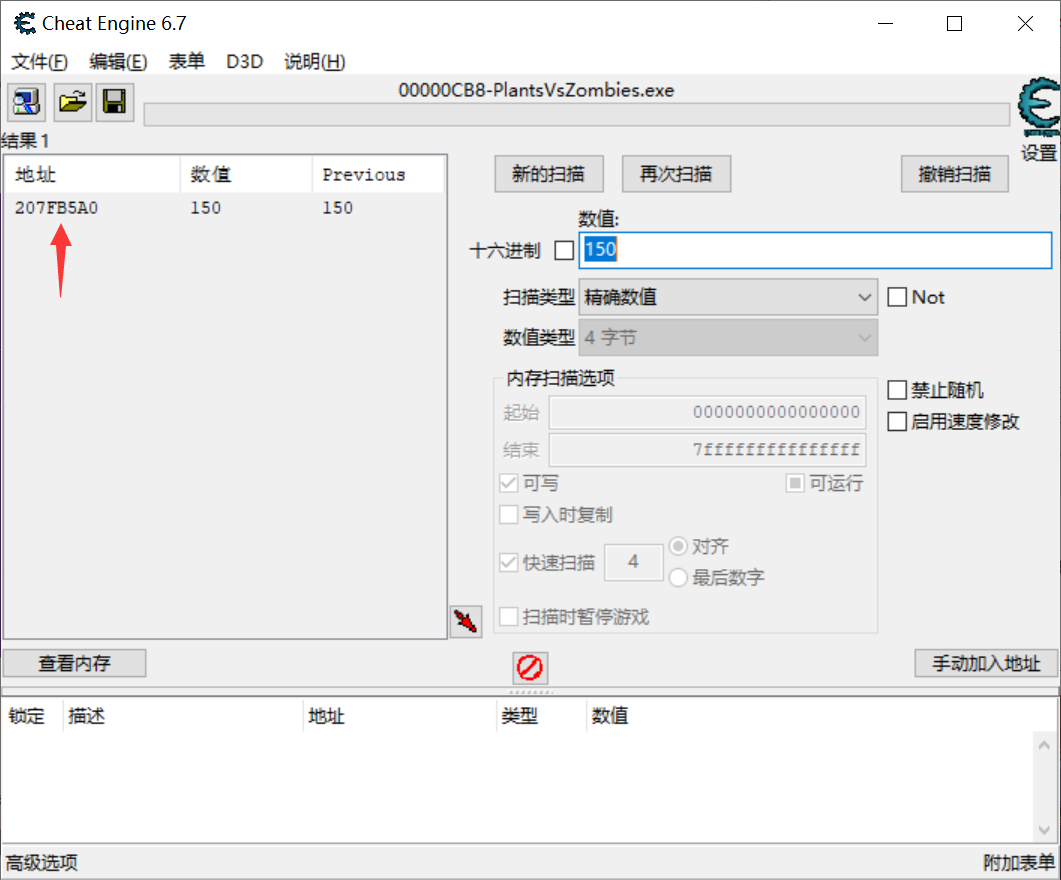Select the 最后数字 radio button
Screen dimensions: 1061x880
pos(678,578)
